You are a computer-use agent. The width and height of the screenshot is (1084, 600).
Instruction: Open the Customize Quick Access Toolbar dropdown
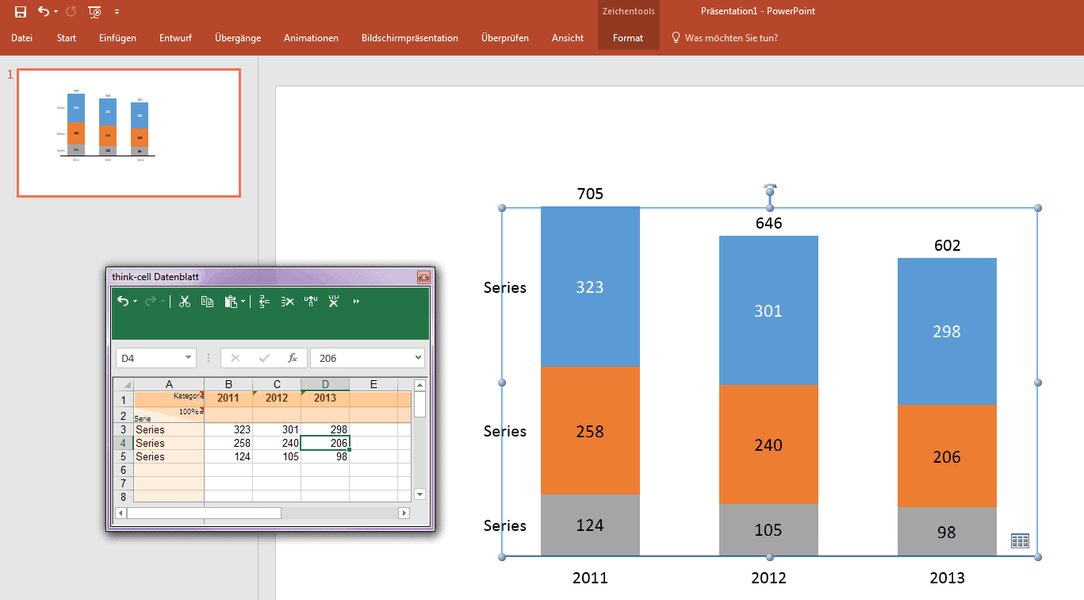click(x=117, y=11)
